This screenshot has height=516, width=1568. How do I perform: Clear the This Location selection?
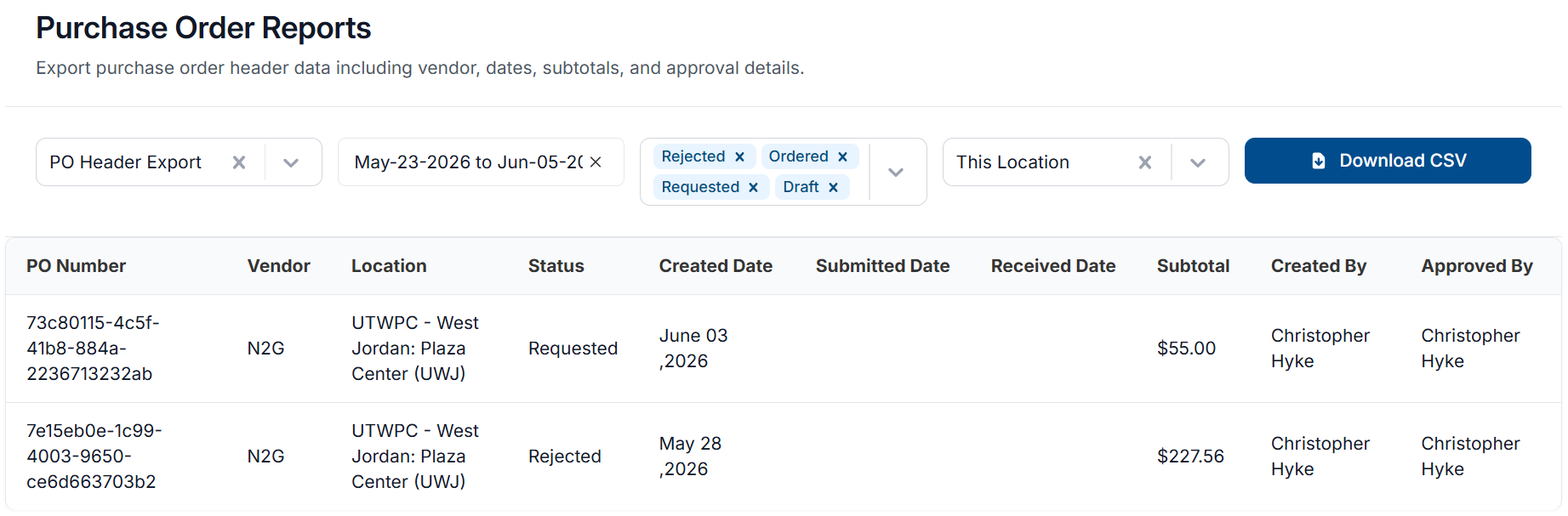tap(1145, 162)
